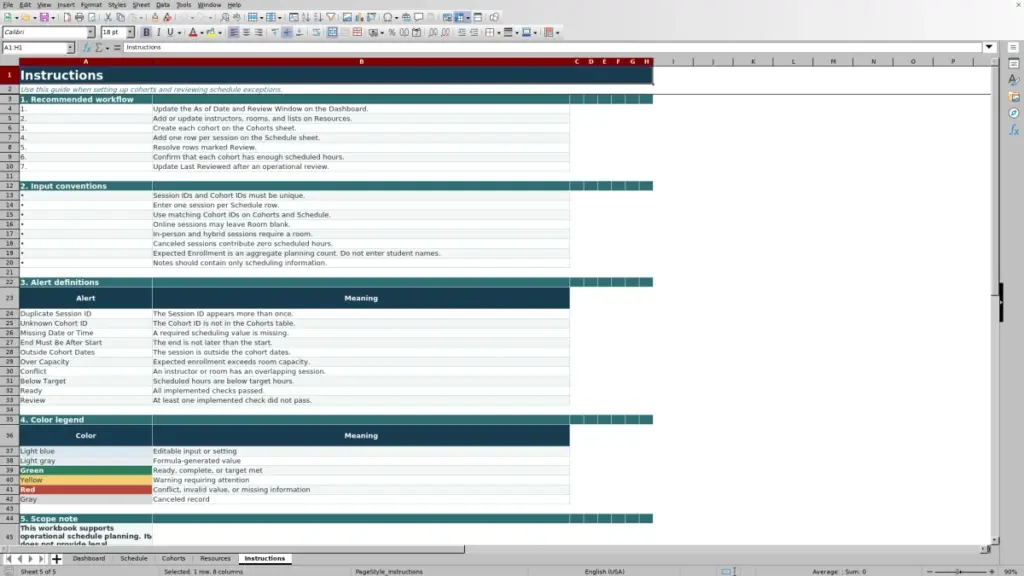Open Borders dropdown arrow
This screenshot has width=1024, height=576.
[499, 32]
